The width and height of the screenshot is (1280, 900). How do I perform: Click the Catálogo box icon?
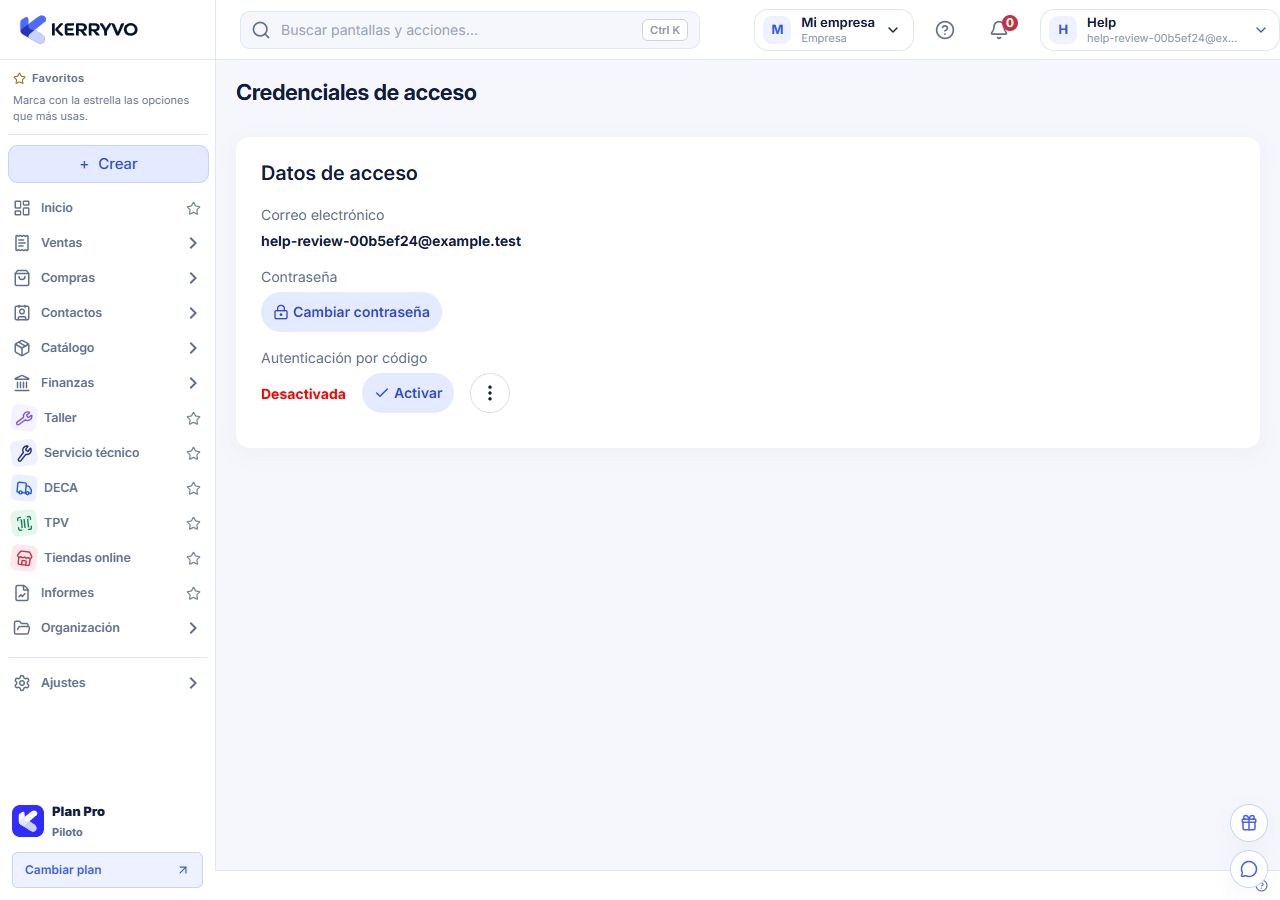coord(22,348)
